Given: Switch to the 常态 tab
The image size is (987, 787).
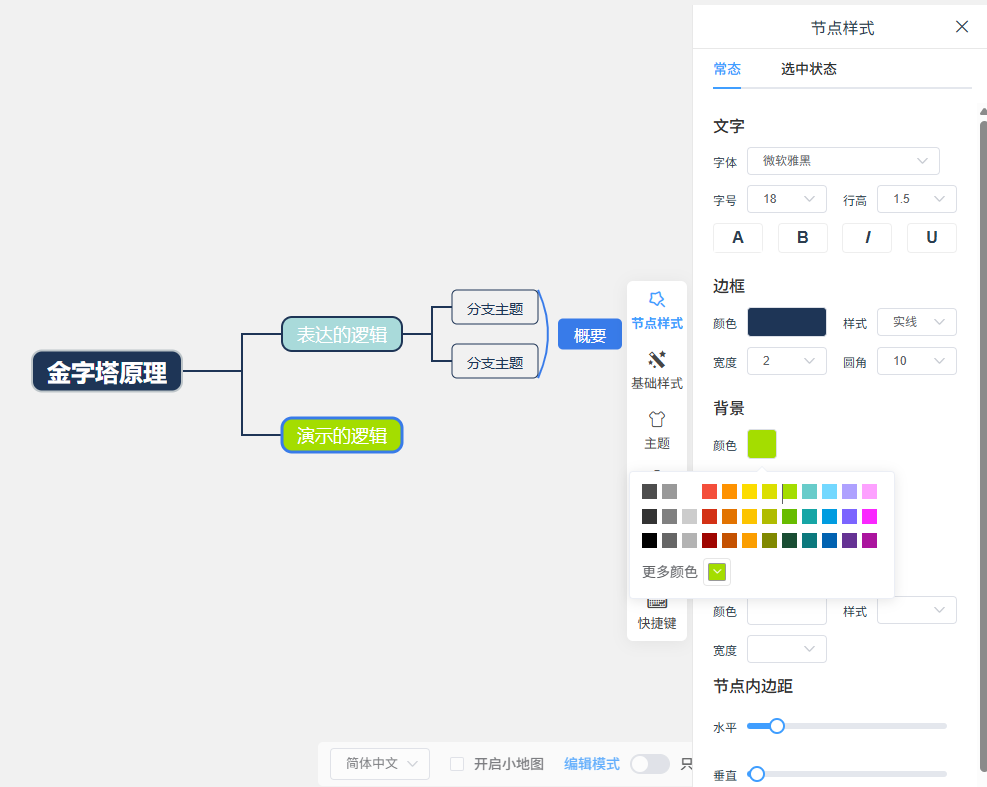Looking at the screenshot, I should click(727, 69).
